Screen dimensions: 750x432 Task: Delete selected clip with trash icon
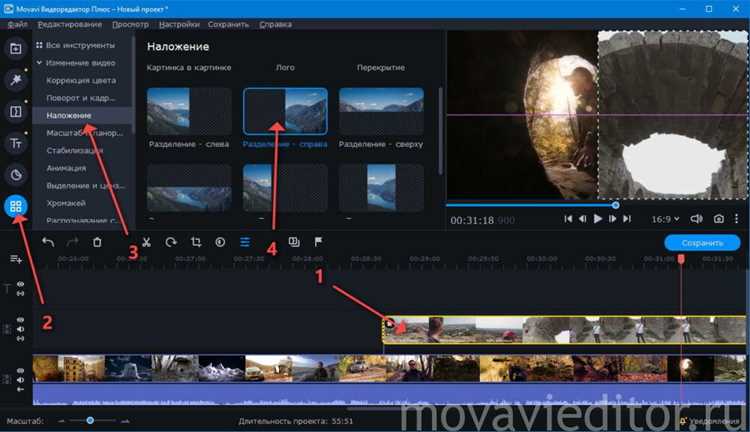(97, 242)
